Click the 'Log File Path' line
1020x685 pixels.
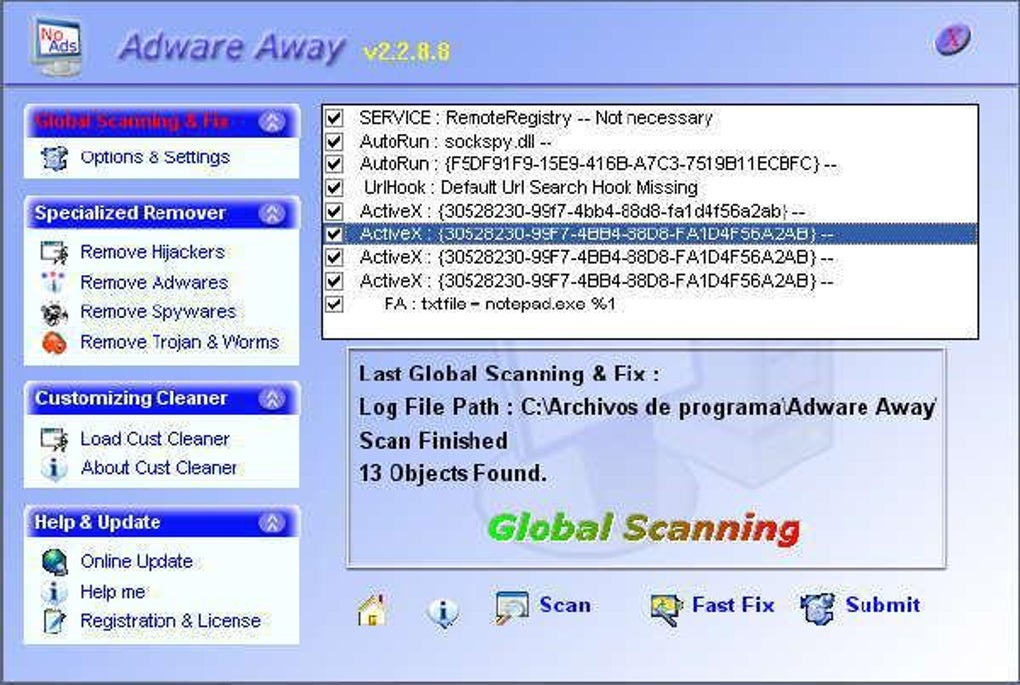647,407
